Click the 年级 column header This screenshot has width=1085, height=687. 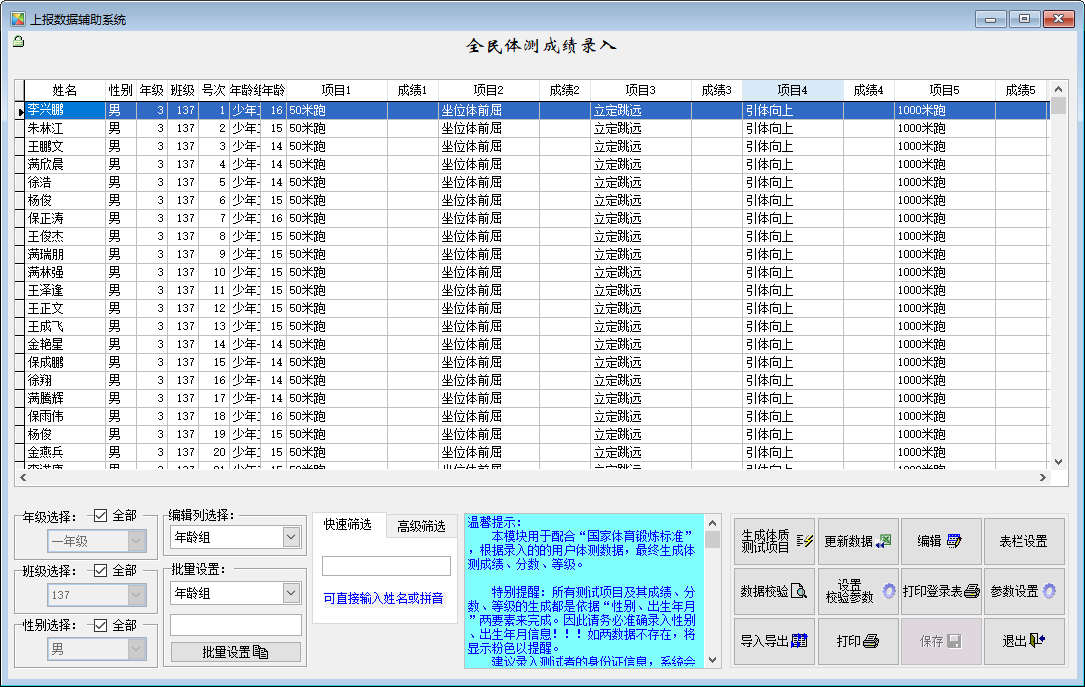tap(152, 90)
